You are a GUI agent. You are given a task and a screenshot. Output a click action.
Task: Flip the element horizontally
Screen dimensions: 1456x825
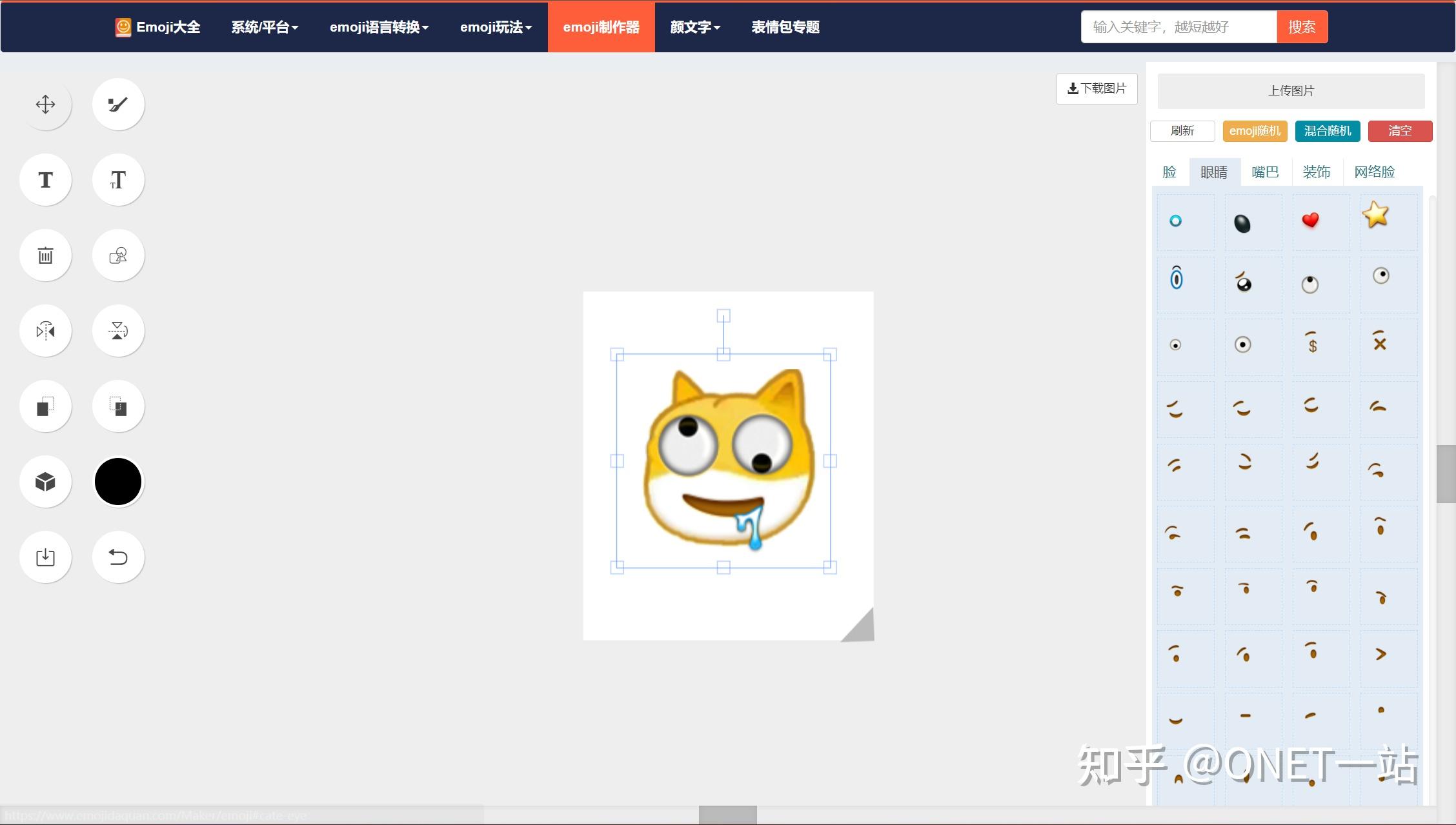(45, 330)
